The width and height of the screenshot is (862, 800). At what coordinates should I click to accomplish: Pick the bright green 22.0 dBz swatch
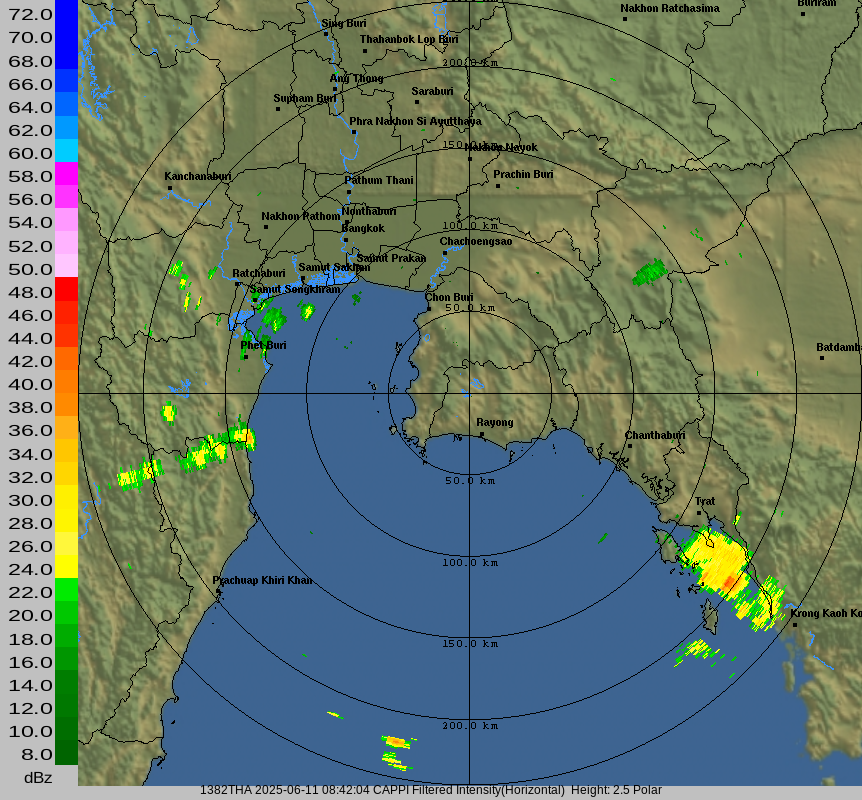point(66,590)
